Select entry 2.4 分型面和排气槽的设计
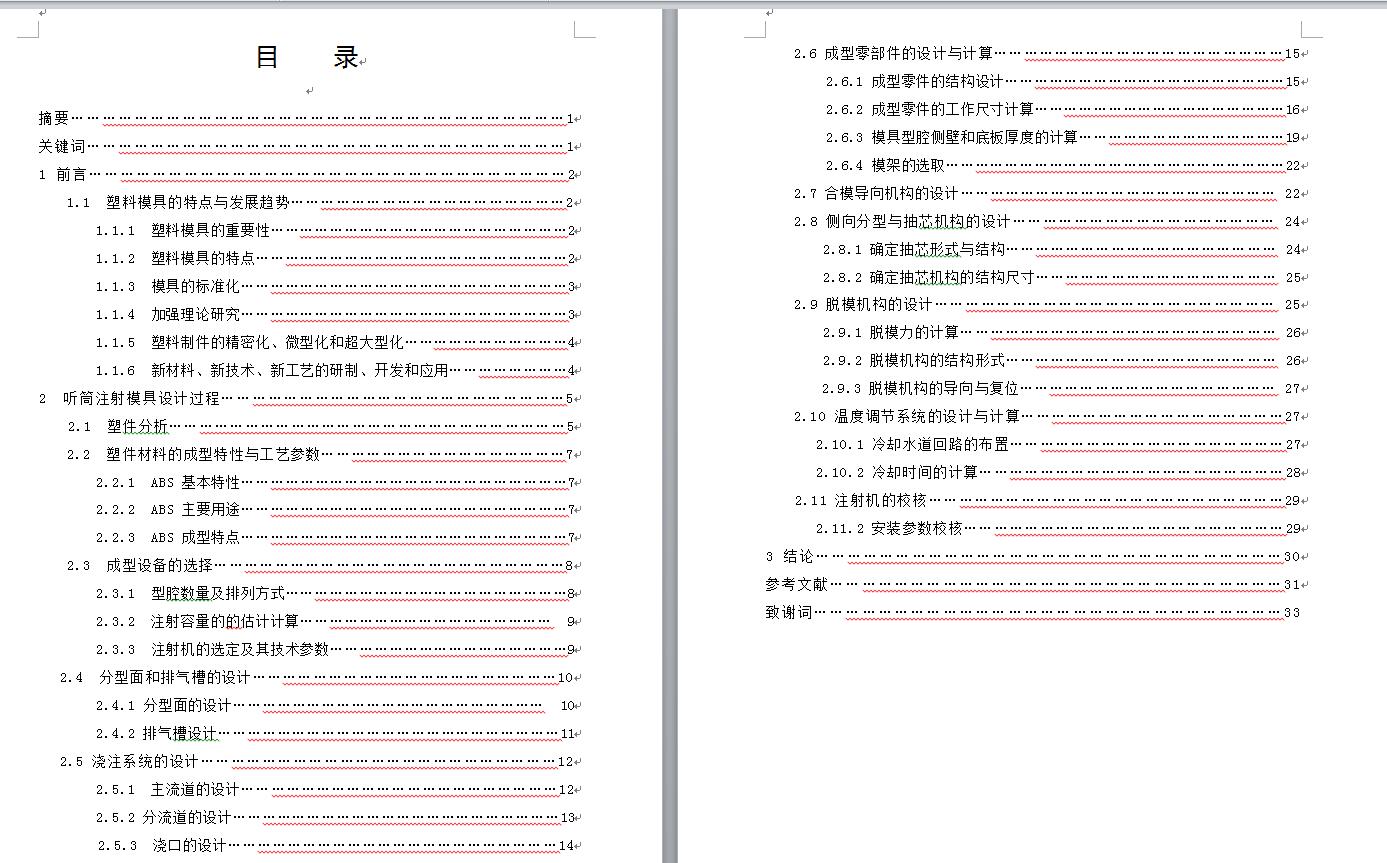The image size is (1387, 863). pyautogui.click(x=317, y=677)
